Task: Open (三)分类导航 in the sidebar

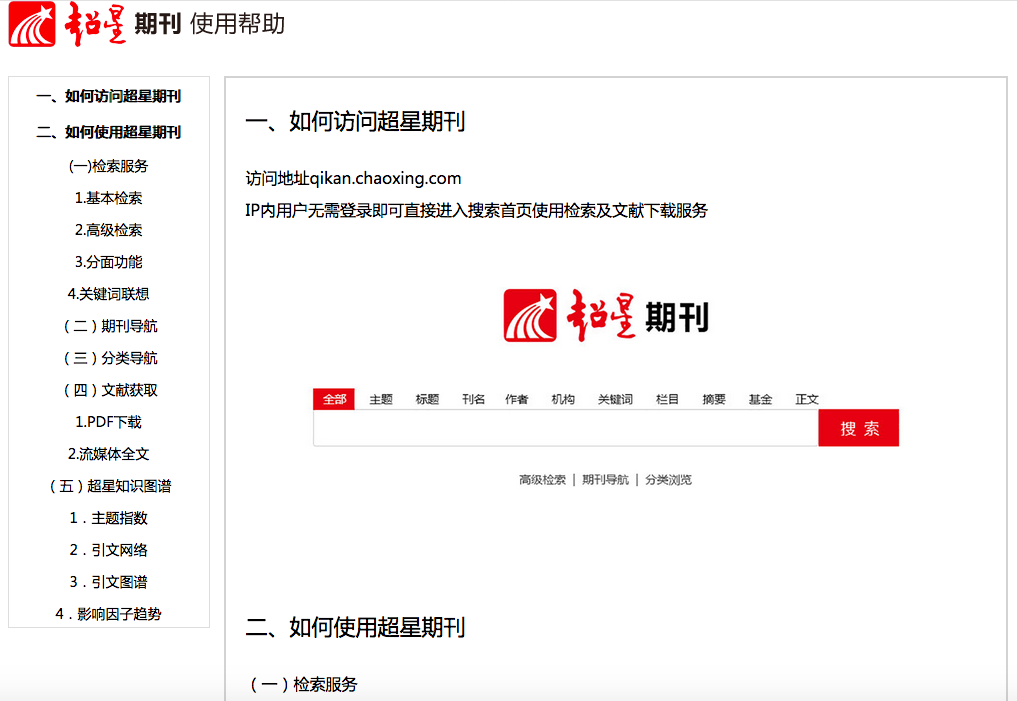Action: (x=110, y=358)
